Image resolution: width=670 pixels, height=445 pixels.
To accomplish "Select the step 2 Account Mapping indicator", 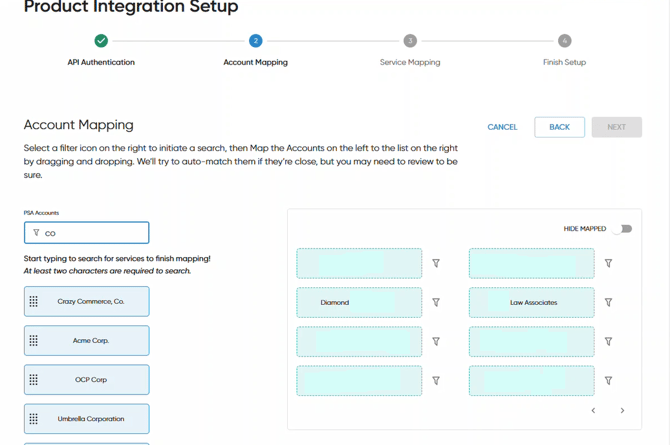I will pos(255,41).
